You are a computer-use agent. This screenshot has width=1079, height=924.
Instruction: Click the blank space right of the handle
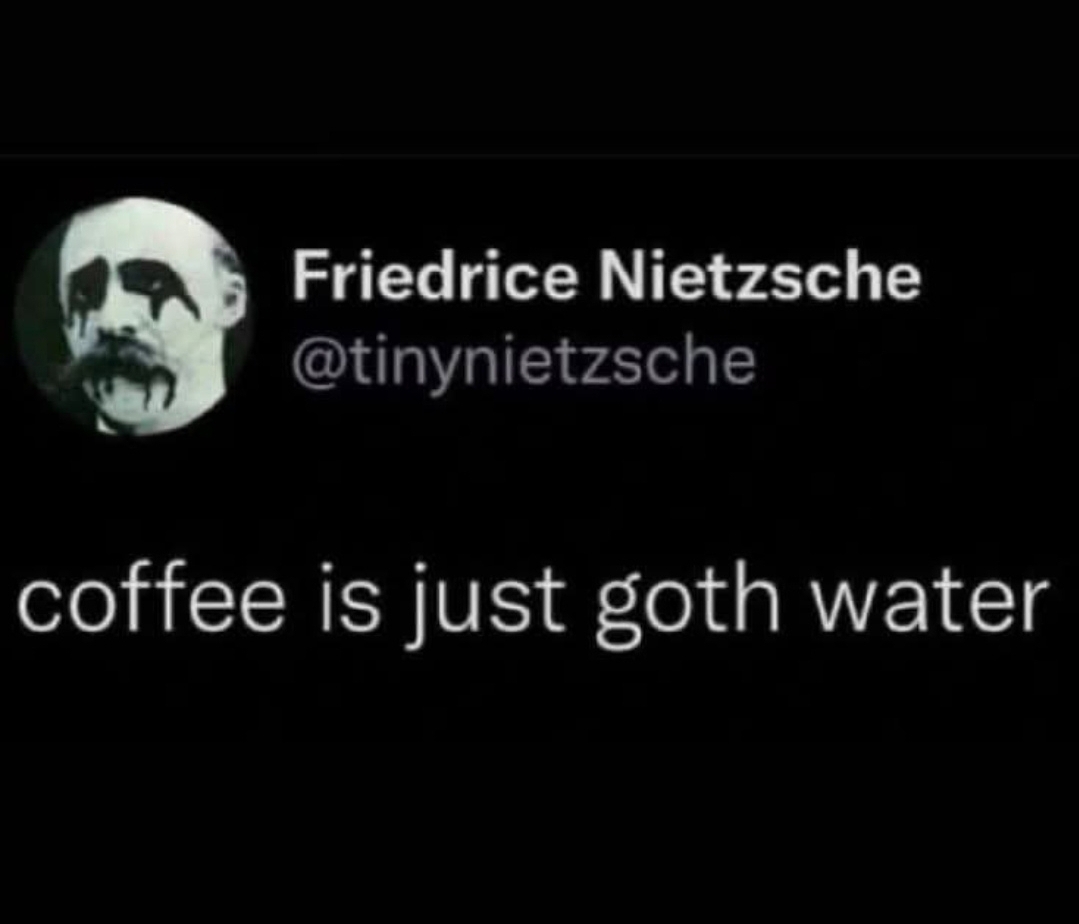pos(915,363)
